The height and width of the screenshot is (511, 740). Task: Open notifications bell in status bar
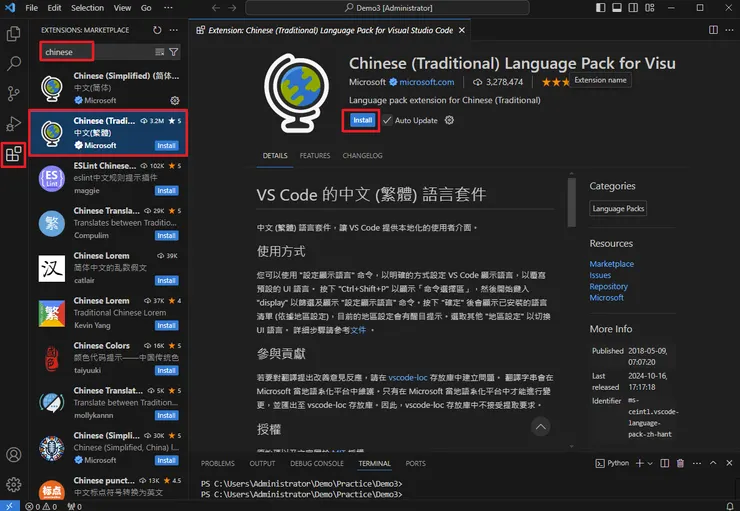pos(730,506)
